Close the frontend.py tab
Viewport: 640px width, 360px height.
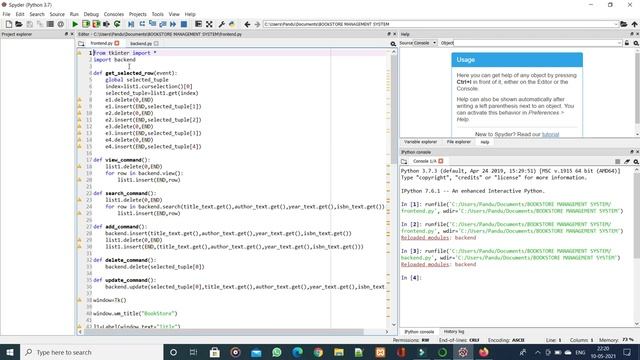point(117,43)
